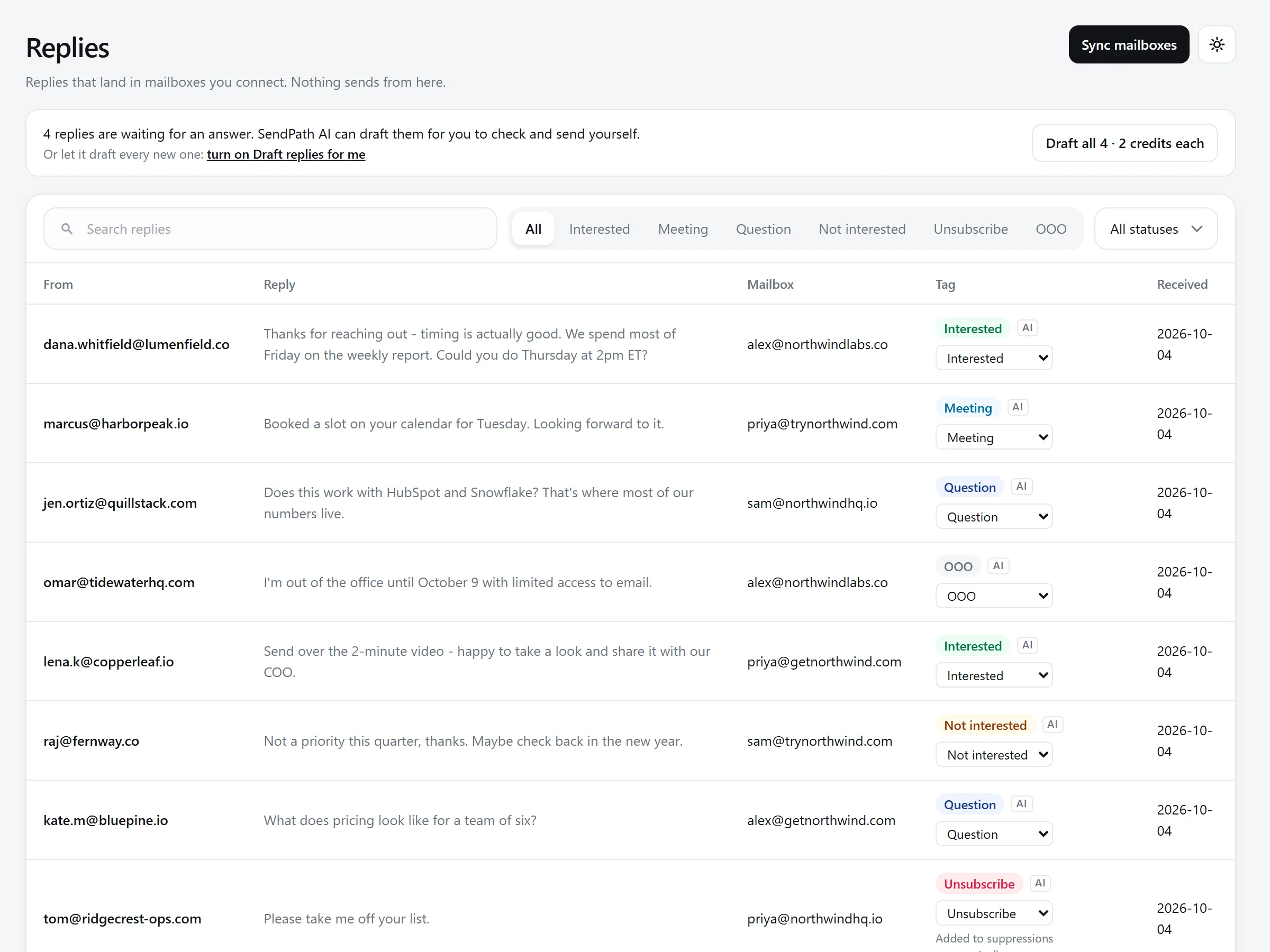
Task: Open the 'turn on Draft replies for me' link
Action: pos(286,154)
